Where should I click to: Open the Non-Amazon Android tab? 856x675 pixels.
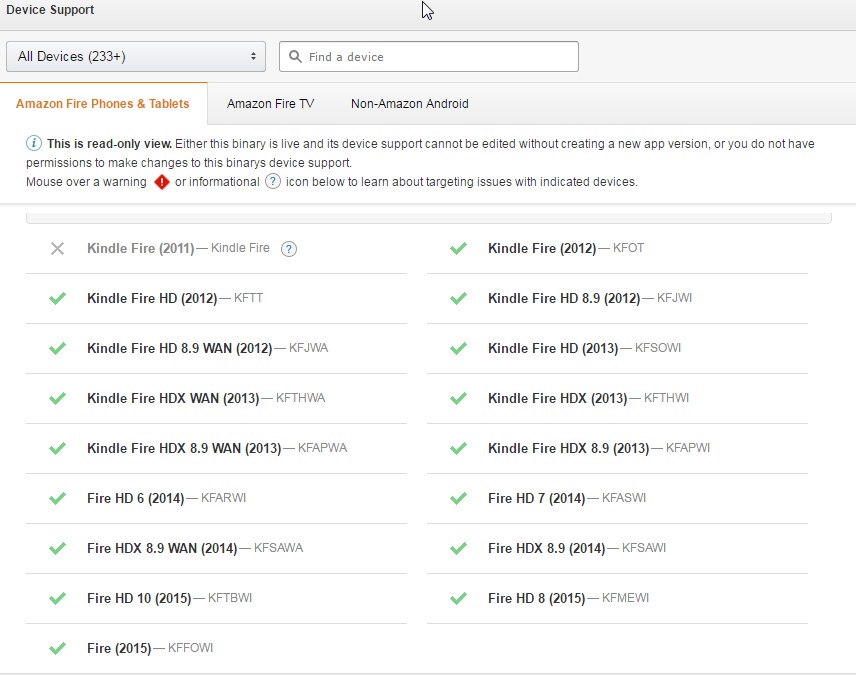409,104
